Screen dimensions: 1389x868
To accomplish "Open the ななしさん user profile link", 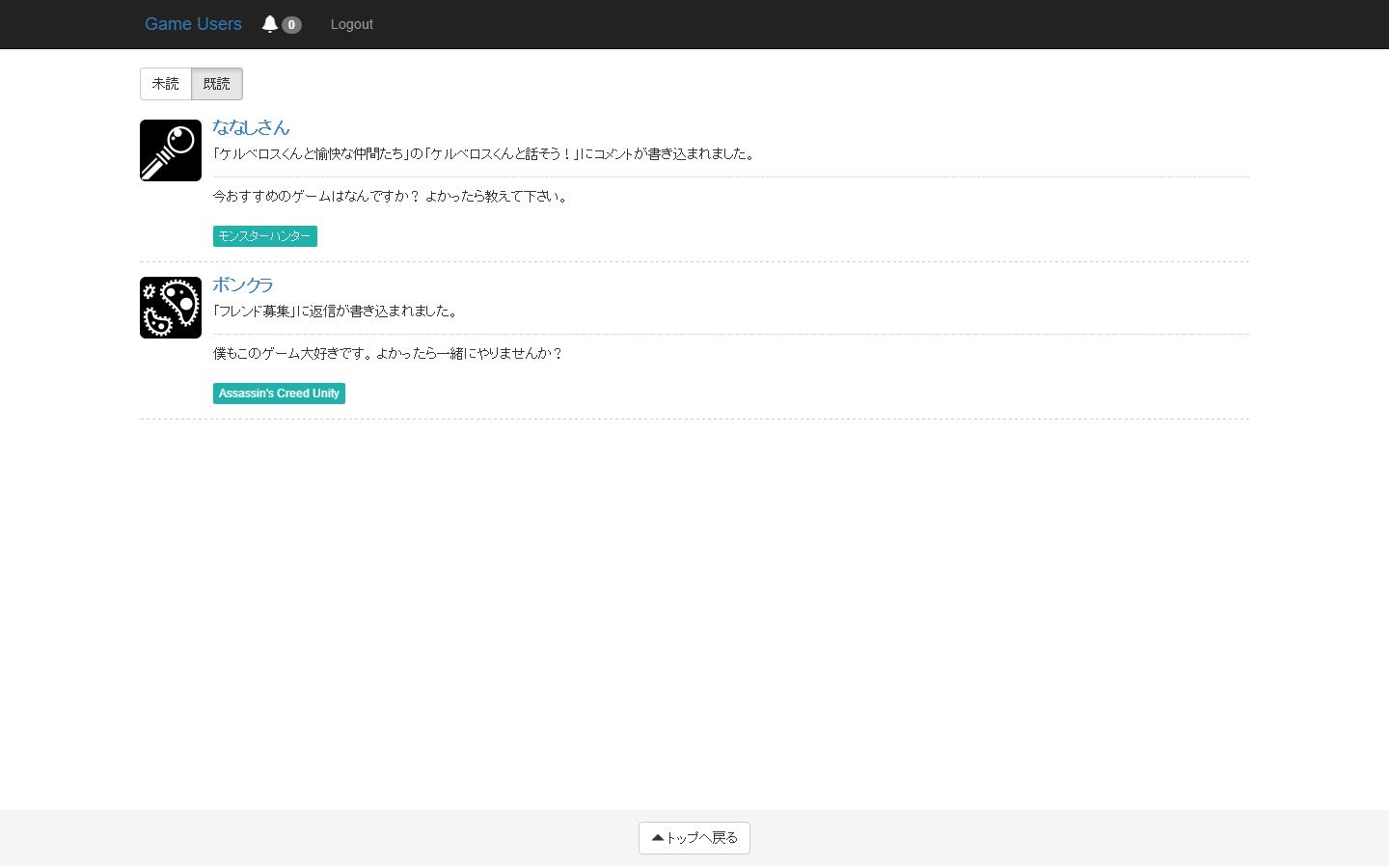I will coord(251,127).
